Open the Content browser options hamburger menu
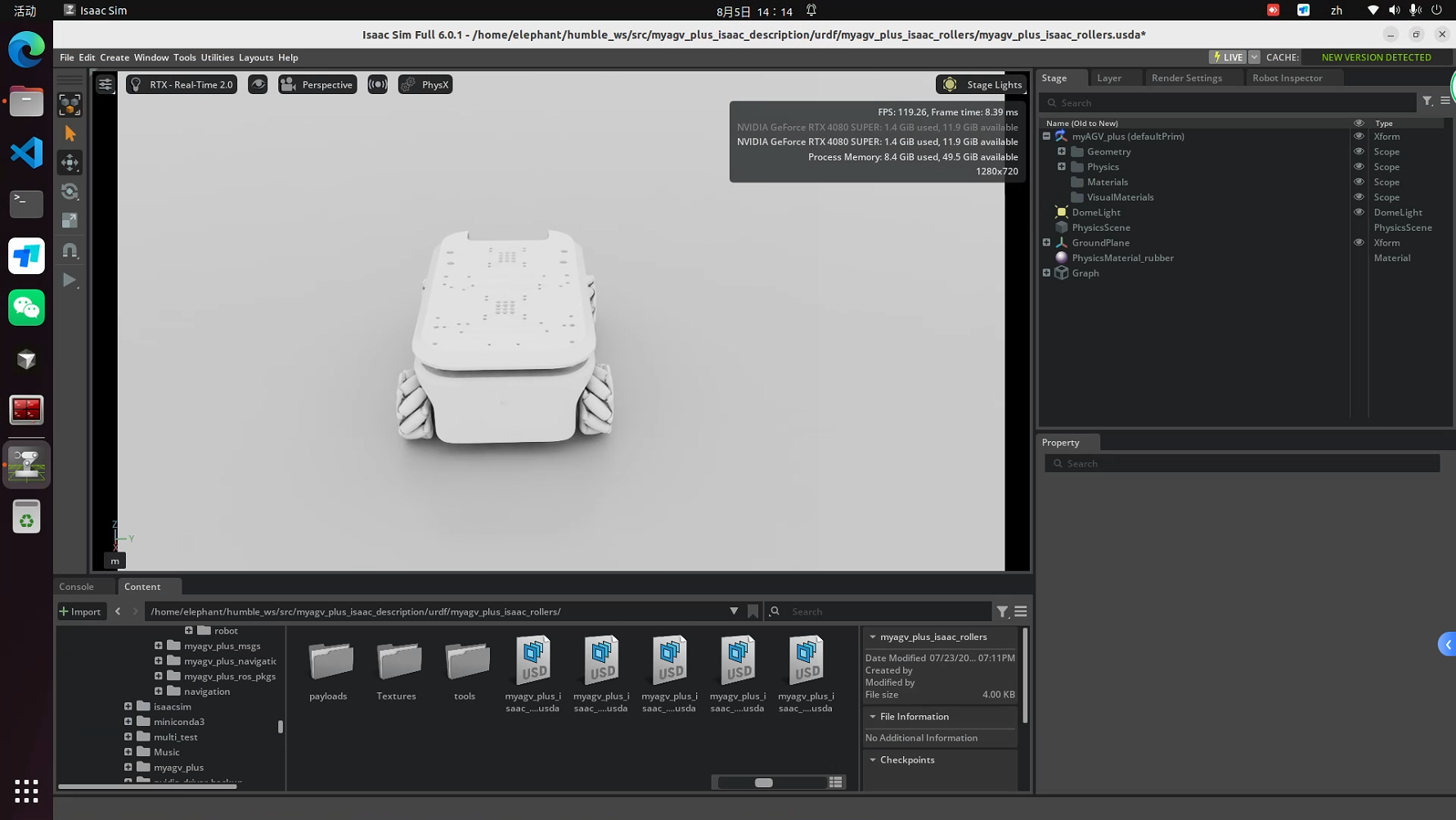 coord(1021,611)
